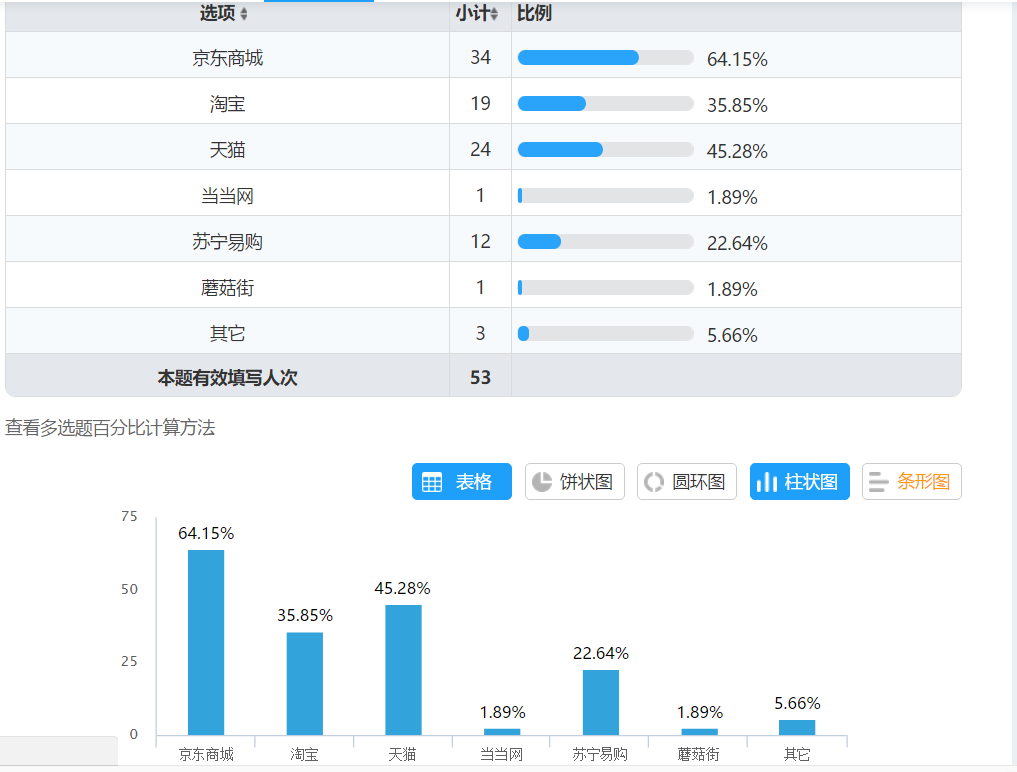Sort table by the 小计 column arrows
The width and height of the screenshot is (1017, 772).
click(x=494, y=14)
